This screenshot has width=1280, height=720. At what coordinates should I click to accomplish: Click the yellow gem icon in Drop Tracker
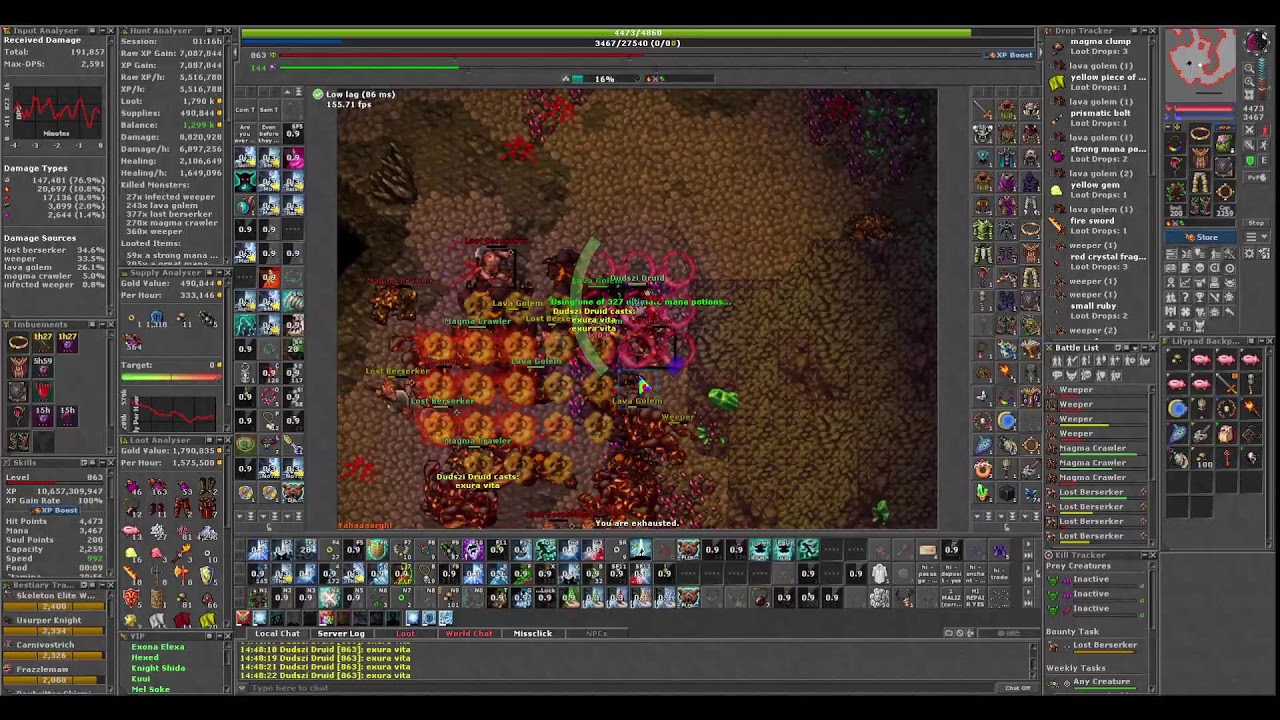click(x=1057, y=189)
